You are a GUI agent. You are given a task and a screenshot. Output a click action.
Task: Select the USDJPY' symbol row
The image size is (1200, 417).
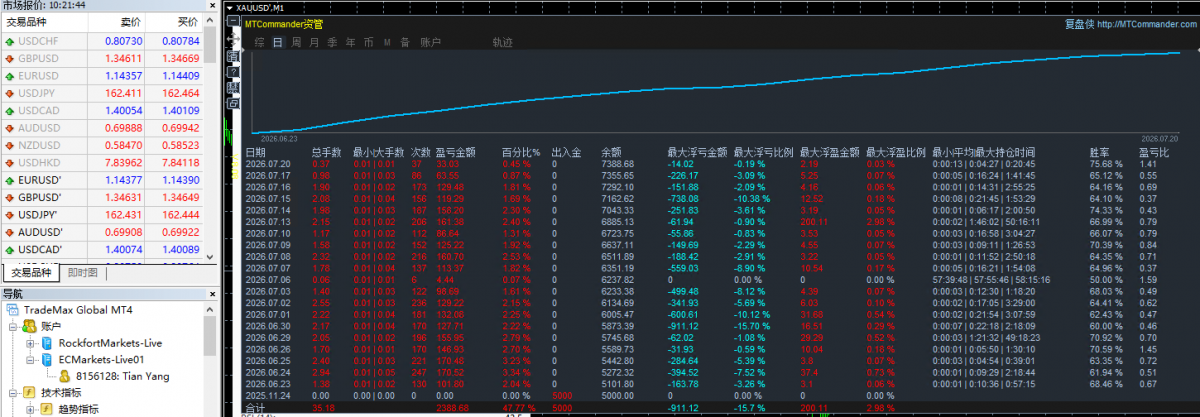(x=101, y=215)
